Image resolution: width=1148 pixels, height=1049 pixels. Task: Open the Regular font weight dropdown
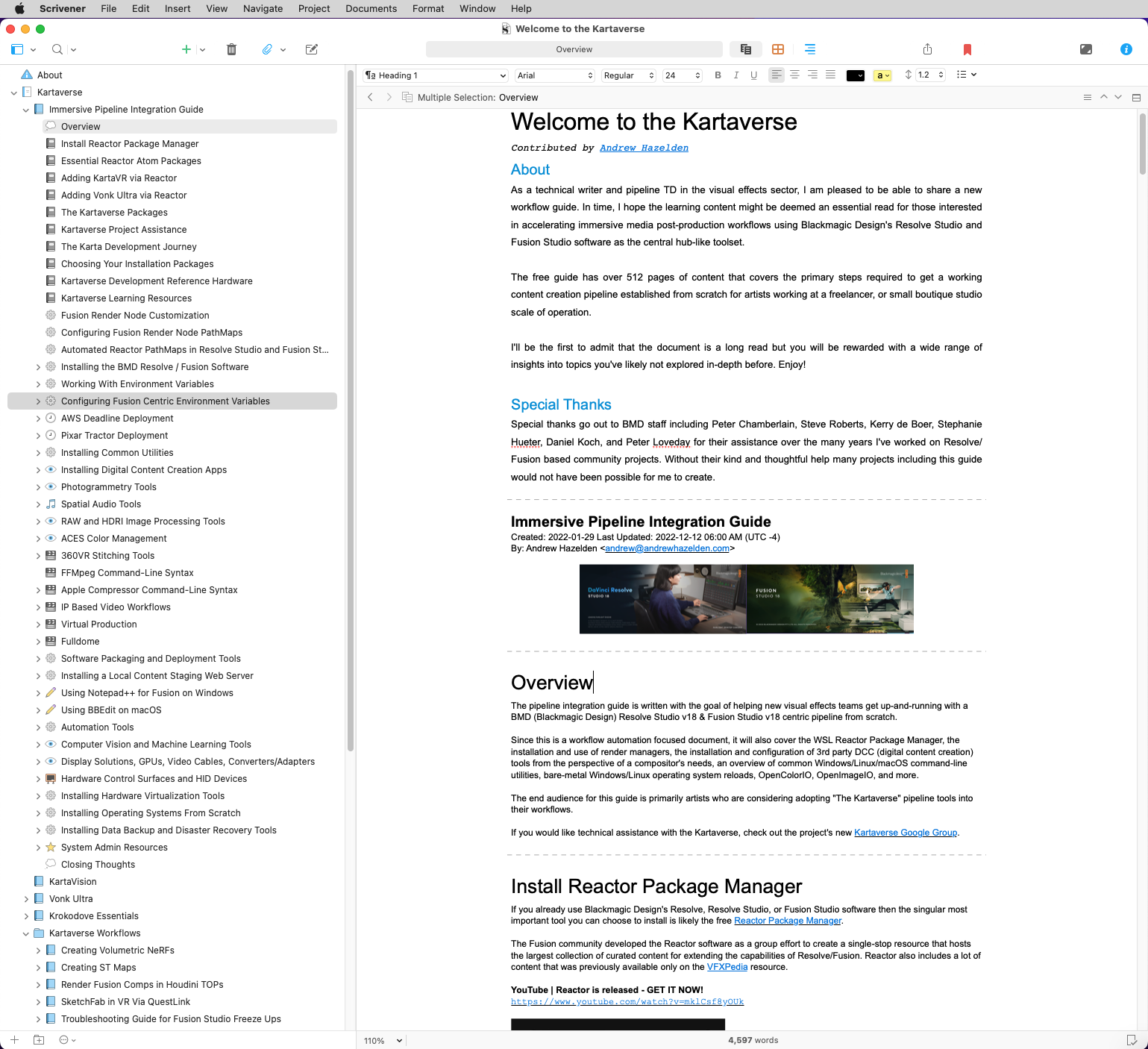629,75
